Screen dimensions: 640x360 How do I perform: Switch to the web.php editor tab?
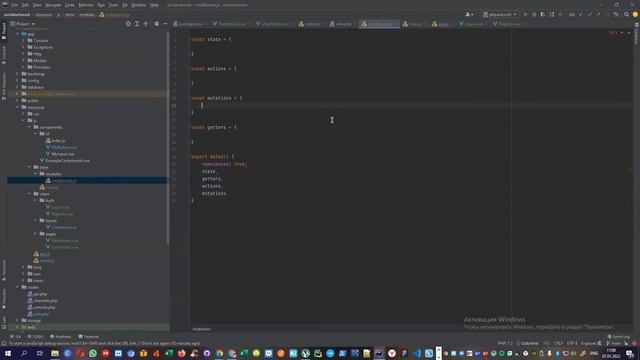343,24
